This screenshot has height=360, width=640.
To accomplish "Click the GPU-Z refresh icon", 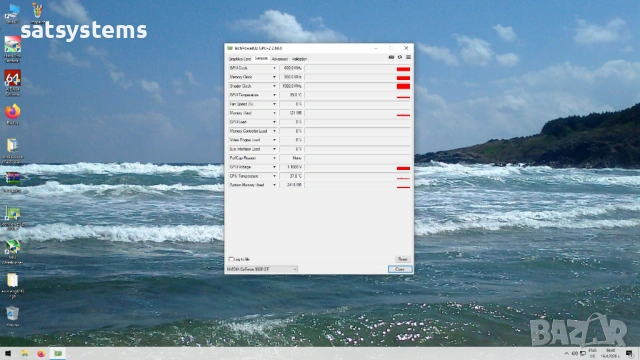I will (x=400, y=57).
